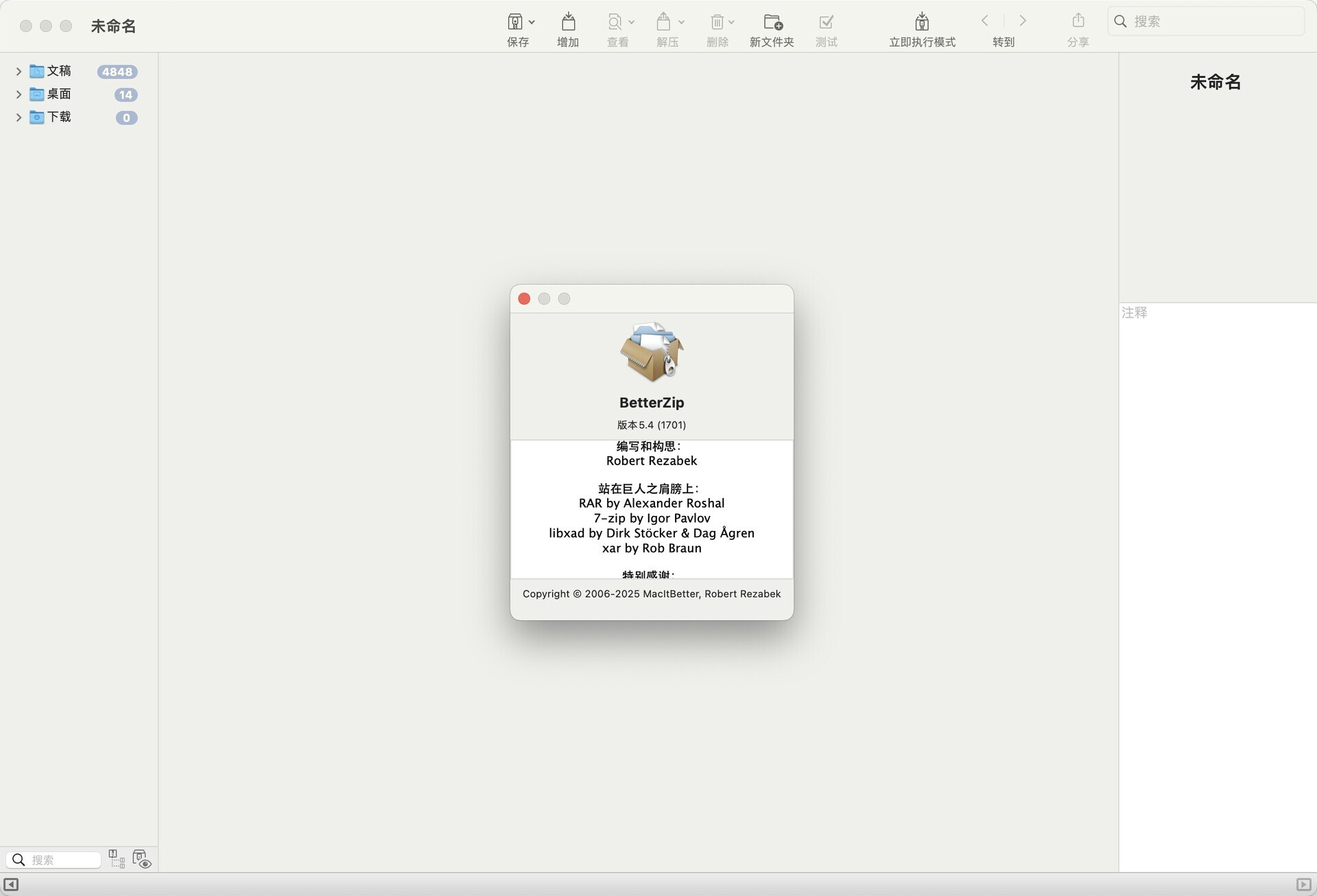
Task: Click the 增加 add files icon
Action: pos(567,22)
